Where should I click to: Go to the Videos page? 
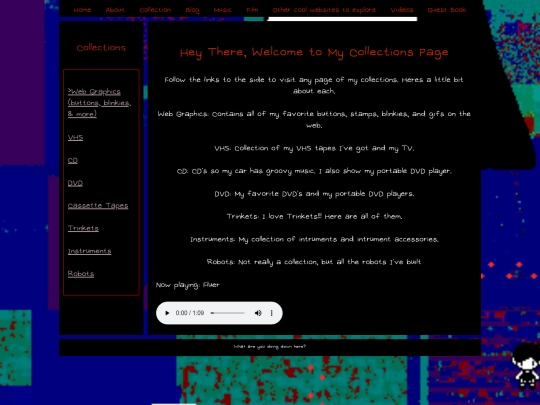[402, 10]
